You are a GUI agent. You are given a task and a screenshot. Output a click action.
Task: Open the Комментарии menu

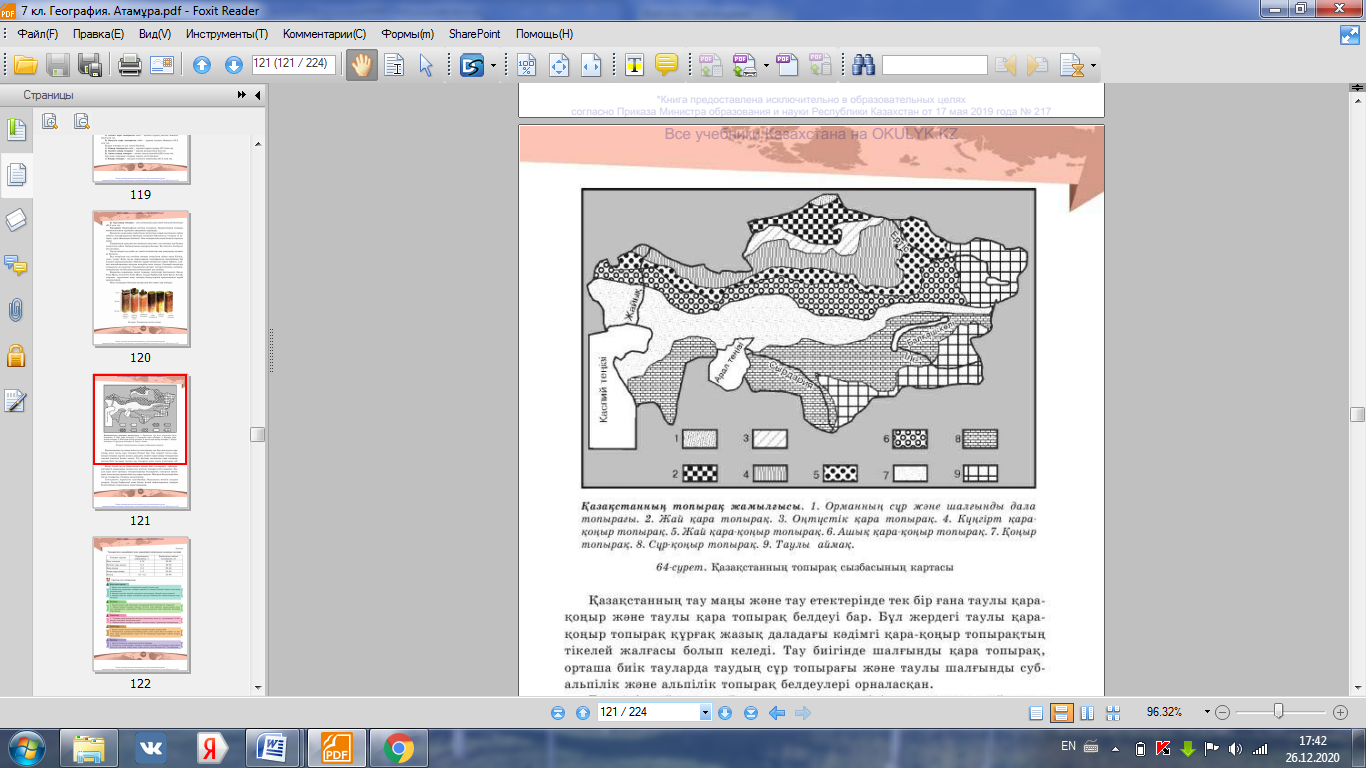pyautogui.click(x=325, y=33)
